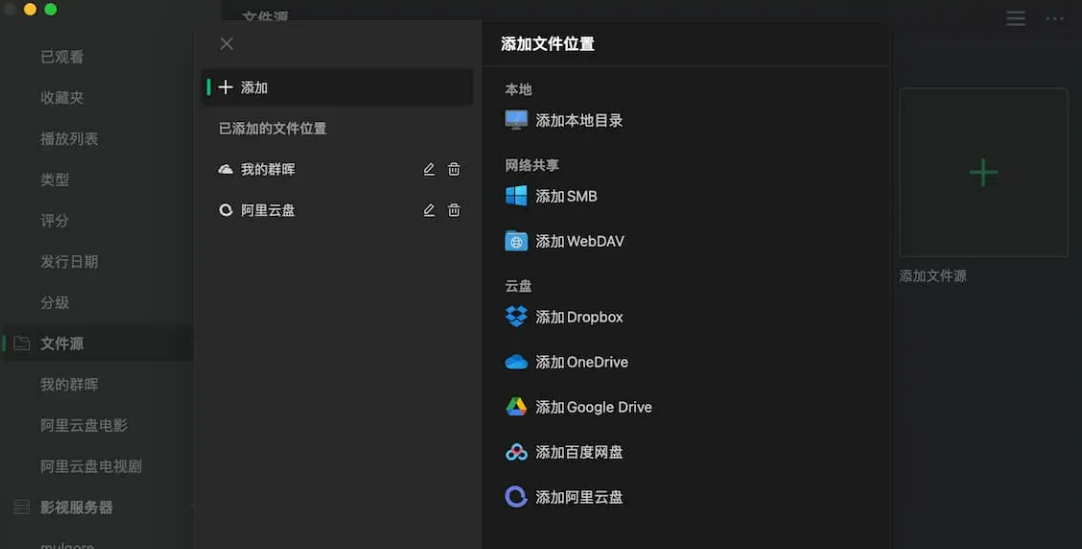The width and height of the screenshot is (1082, 549).
Task: Click the blue 阿里云盘 logo icon
Action: click(x=516, y=497)
